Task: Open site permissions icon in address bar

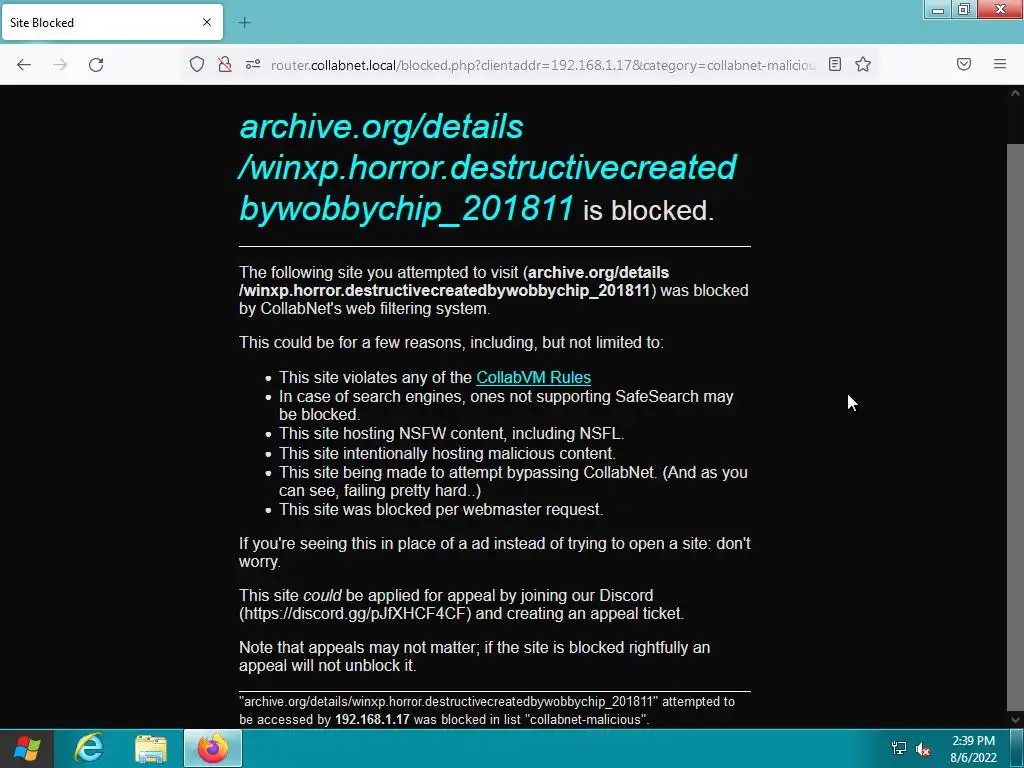Action: (x=253, y=65)
